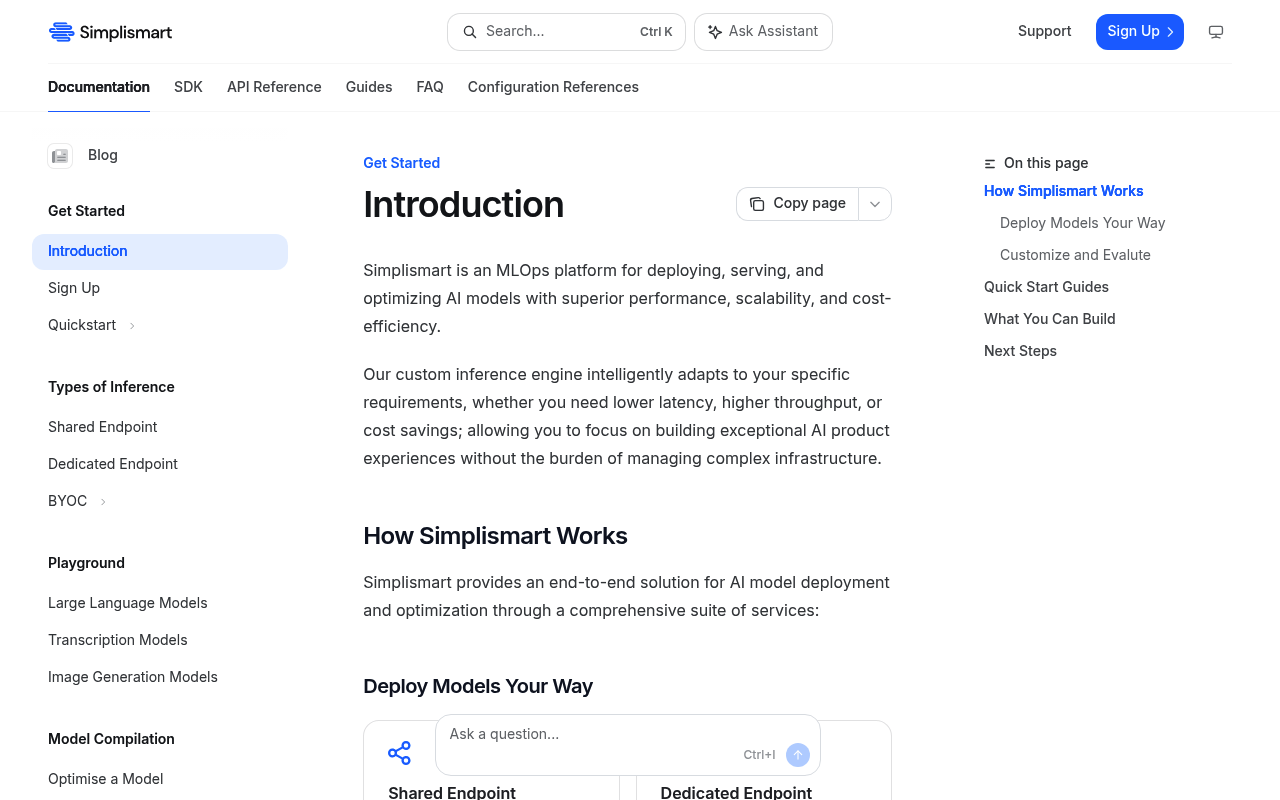This screenshot has height=800, width=1280.
Task: Switch to the API Reference tab
Action: 274,87
